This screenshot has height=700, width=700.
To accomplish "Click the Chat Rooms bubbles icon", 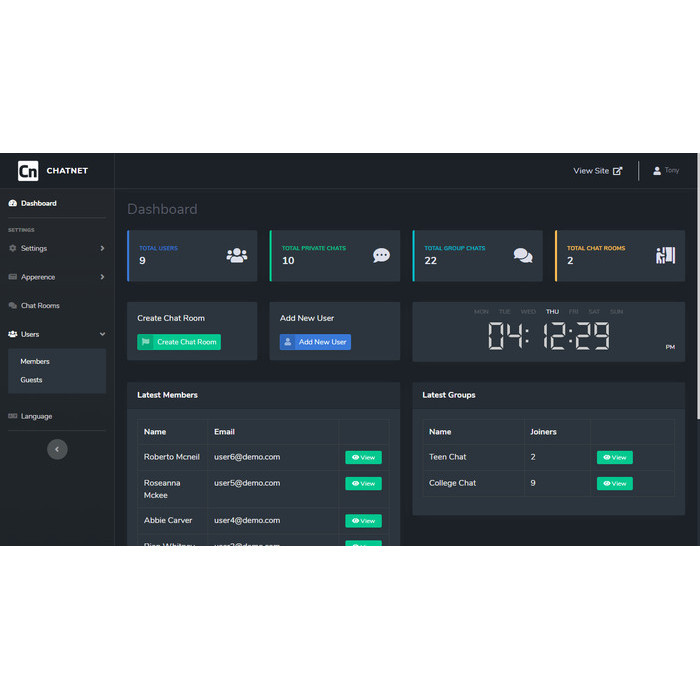I will click(x=12, y=305).
